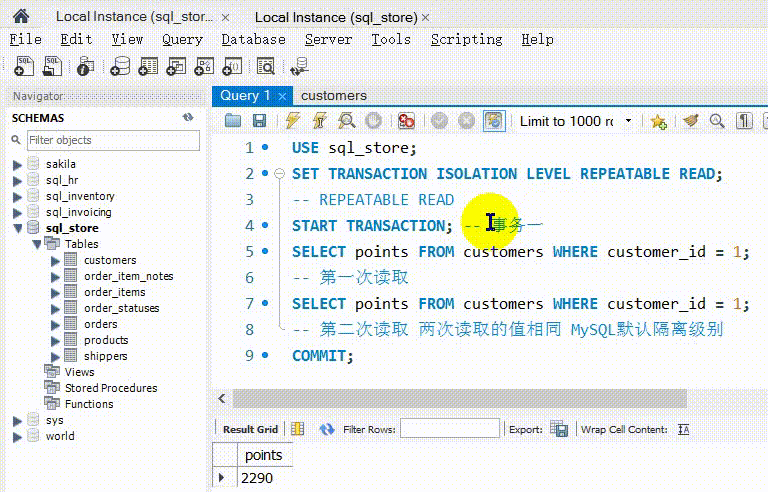The width and height of the screenshot is (768, 492).
Task: Expand the sql_invoicing schema
Action: pos(18,213)
